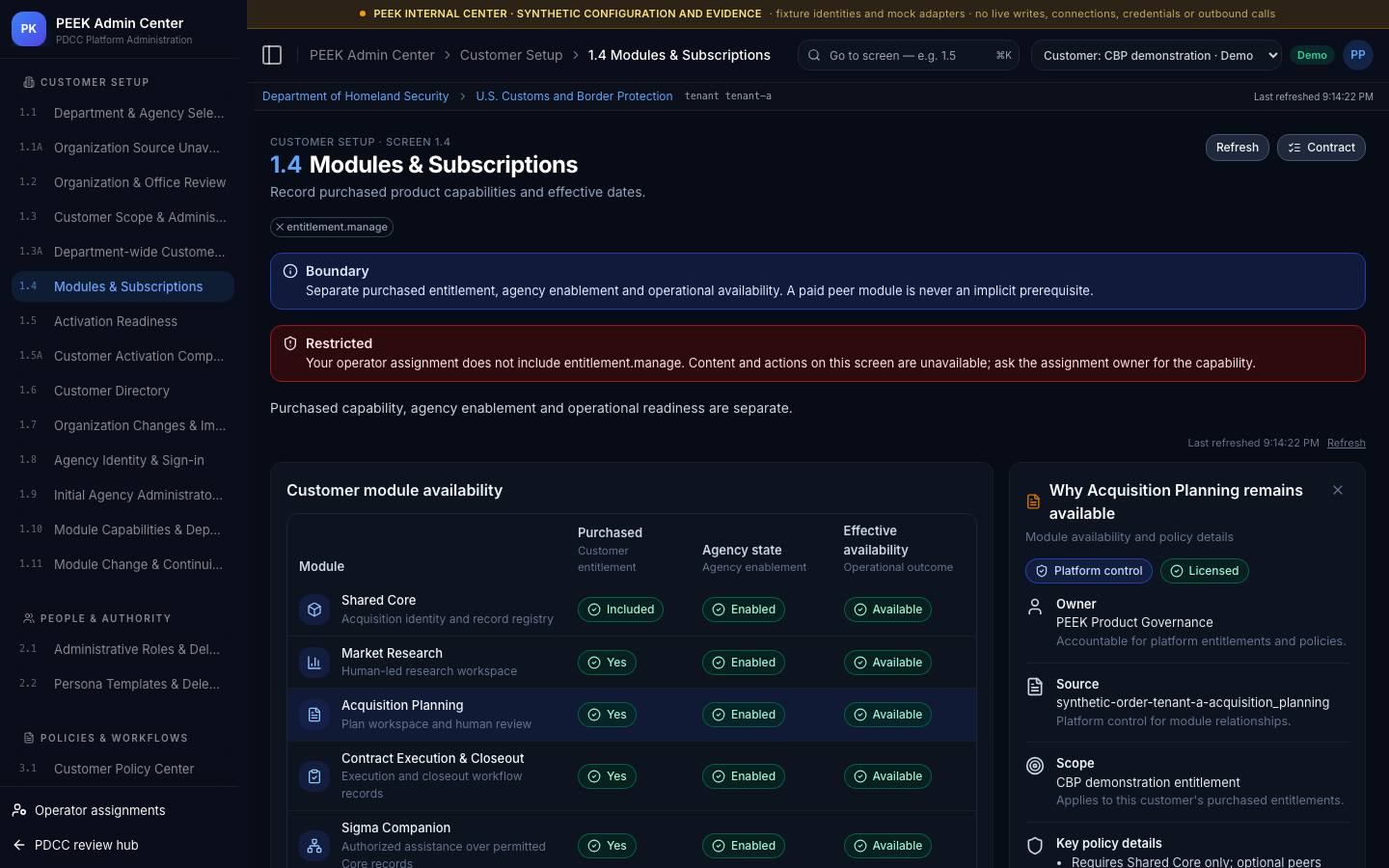
Task: Click the Refresh button in header
Action: point(1238,148)
